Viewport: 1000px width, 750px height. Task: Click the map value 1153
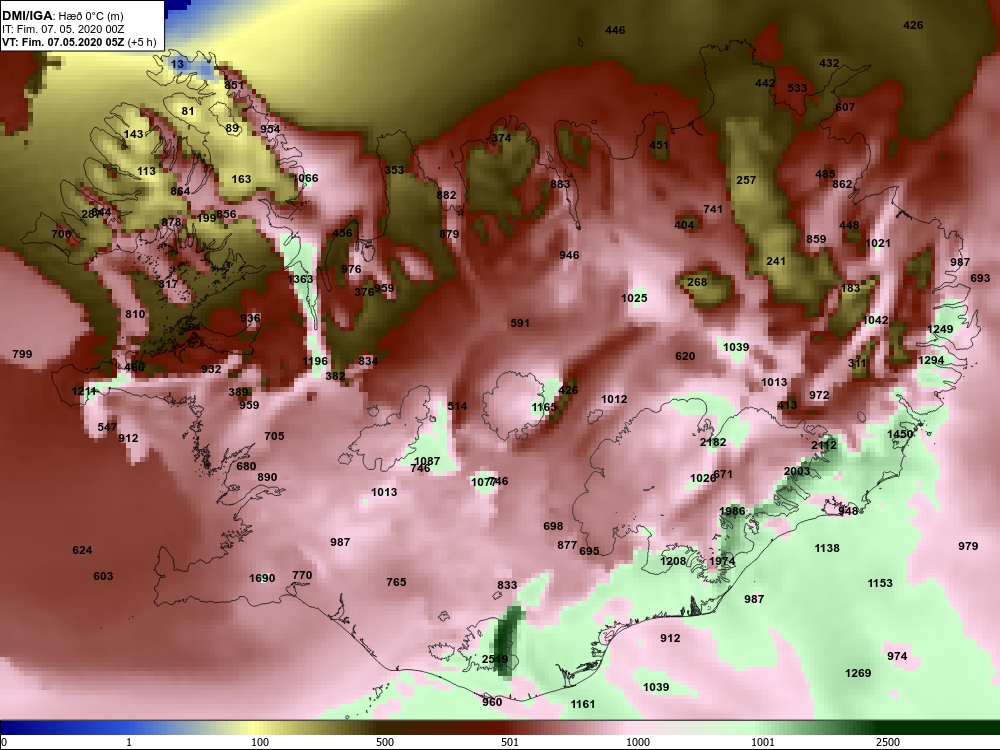tap(879, 583)
